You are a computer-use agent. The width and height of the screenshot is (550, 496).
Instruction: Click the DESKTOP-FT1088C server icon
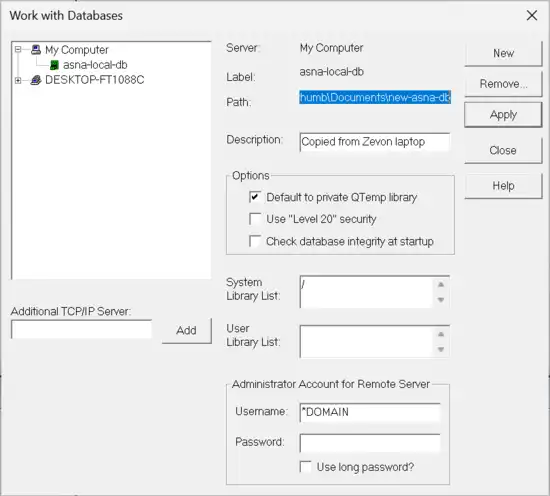click(36, 80)
